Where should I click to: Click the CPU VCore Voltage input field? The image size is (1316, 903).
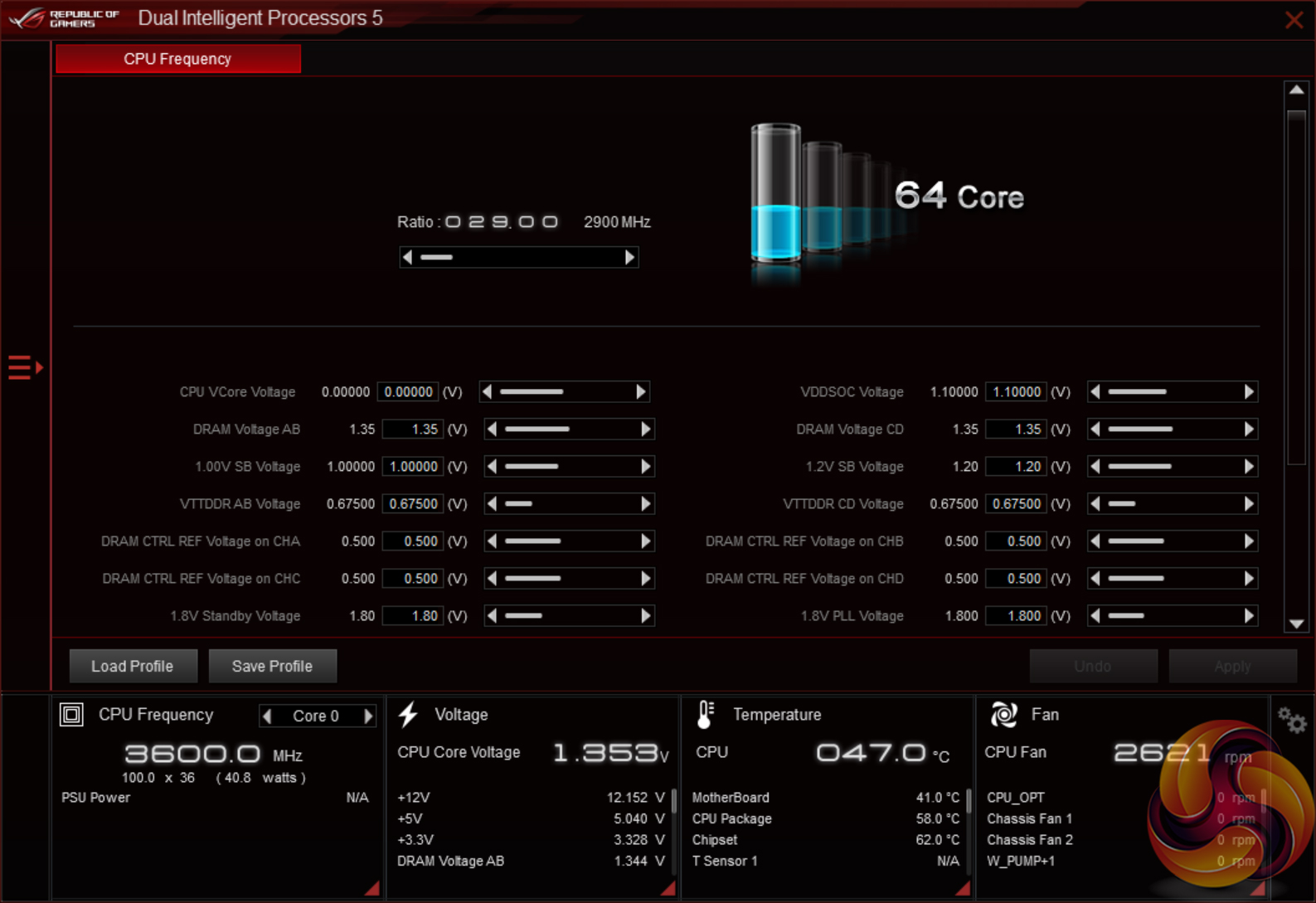pyautogui.click(x=408, y=391)
